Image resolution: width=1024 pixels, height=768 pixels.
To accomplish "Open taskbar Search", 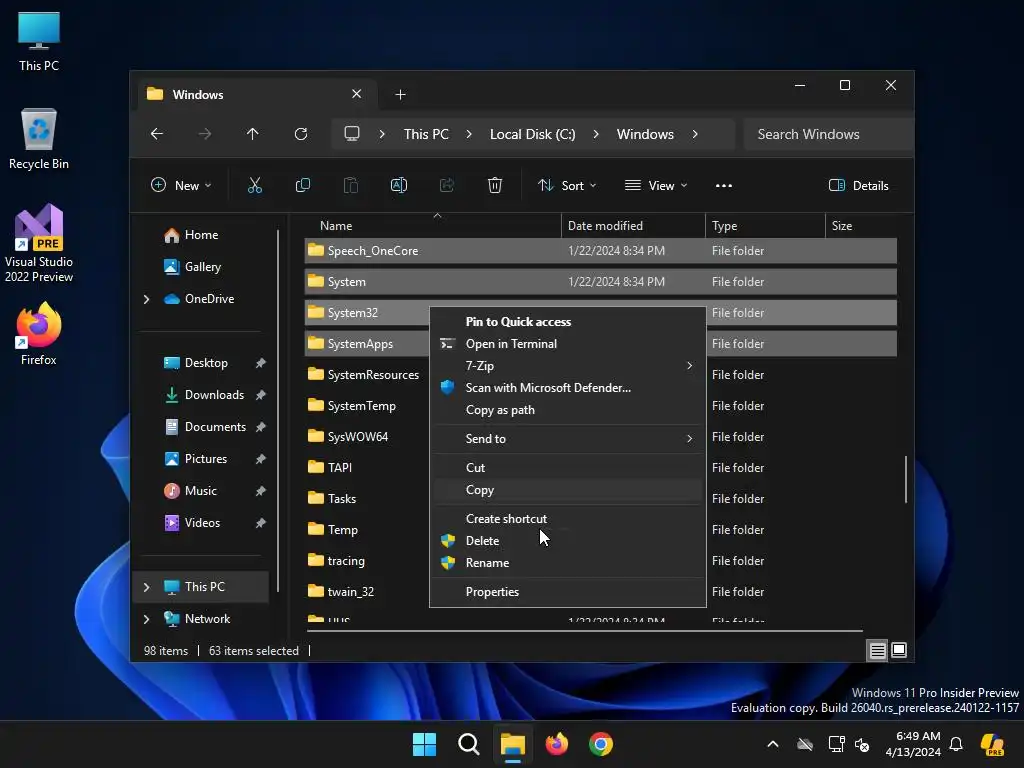I will (x=468, y=744).
